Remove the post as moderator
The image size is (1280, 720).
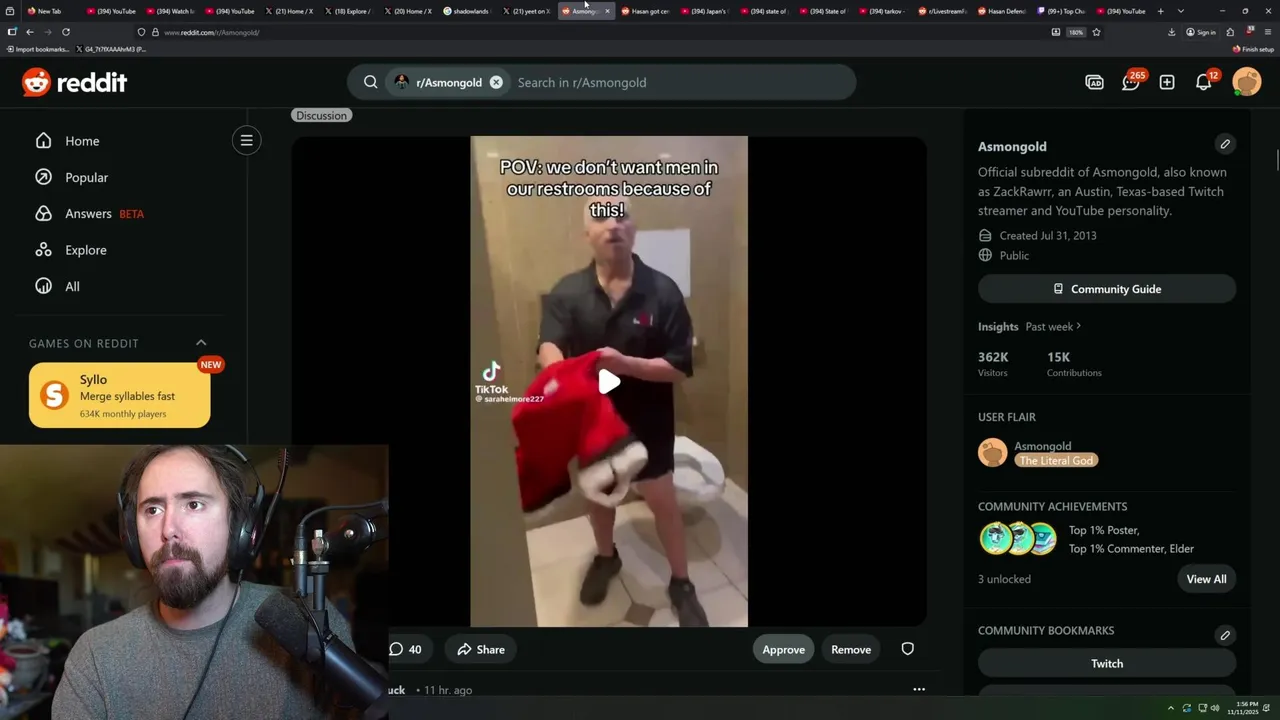[851, 649]
